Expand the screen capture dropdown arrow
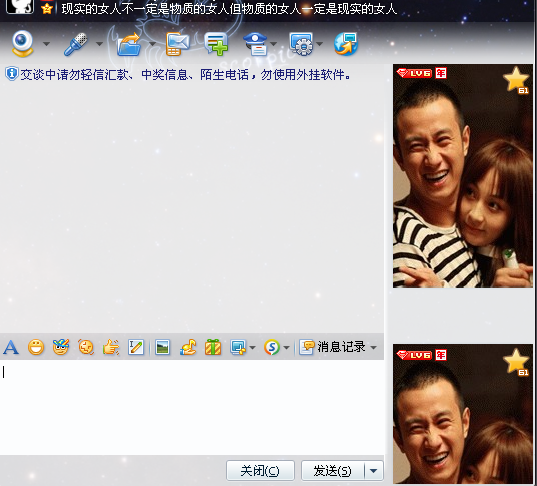 tap(253, 347)
